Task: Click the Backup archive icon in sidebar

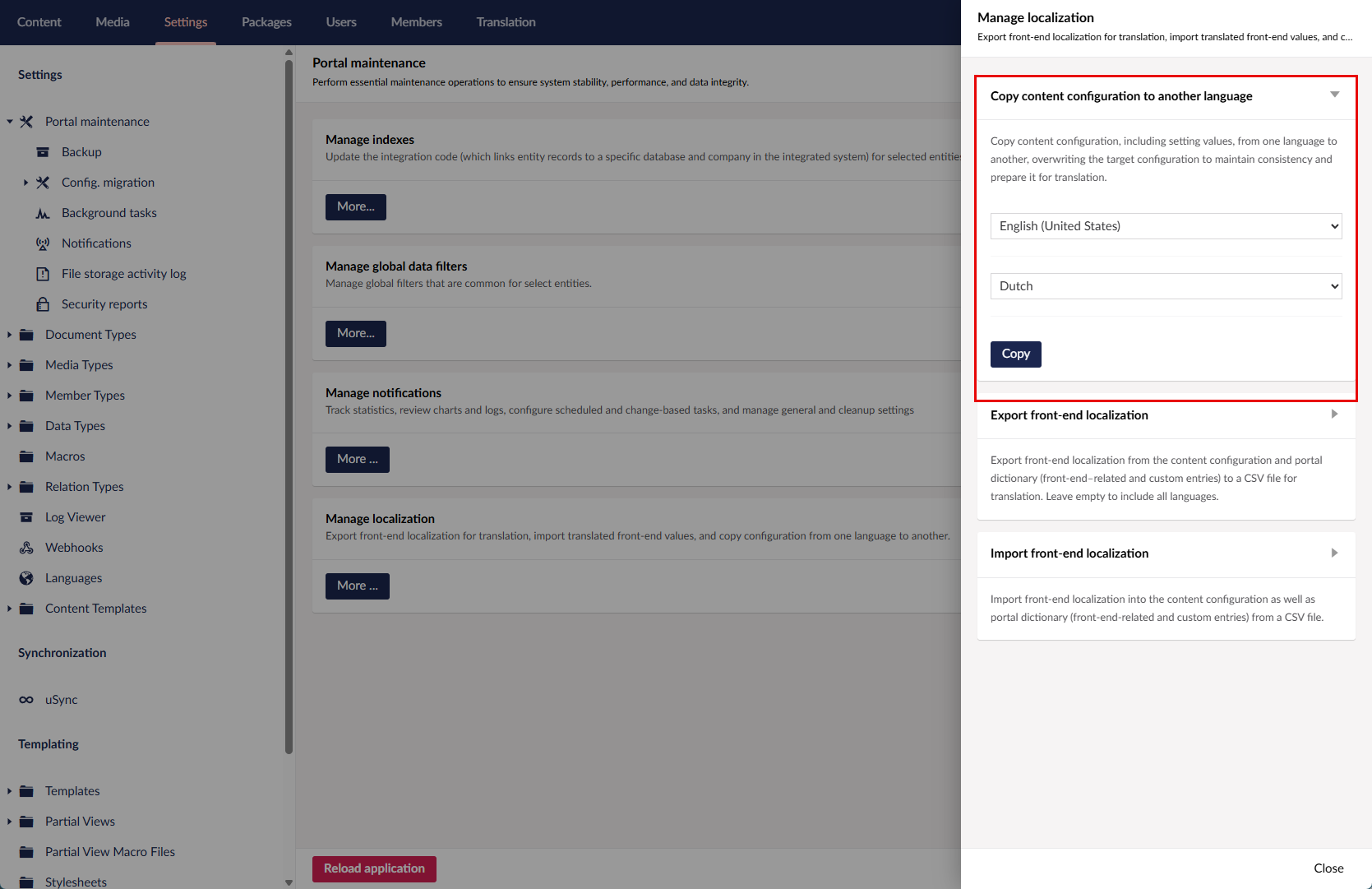Action: point(43,152)
